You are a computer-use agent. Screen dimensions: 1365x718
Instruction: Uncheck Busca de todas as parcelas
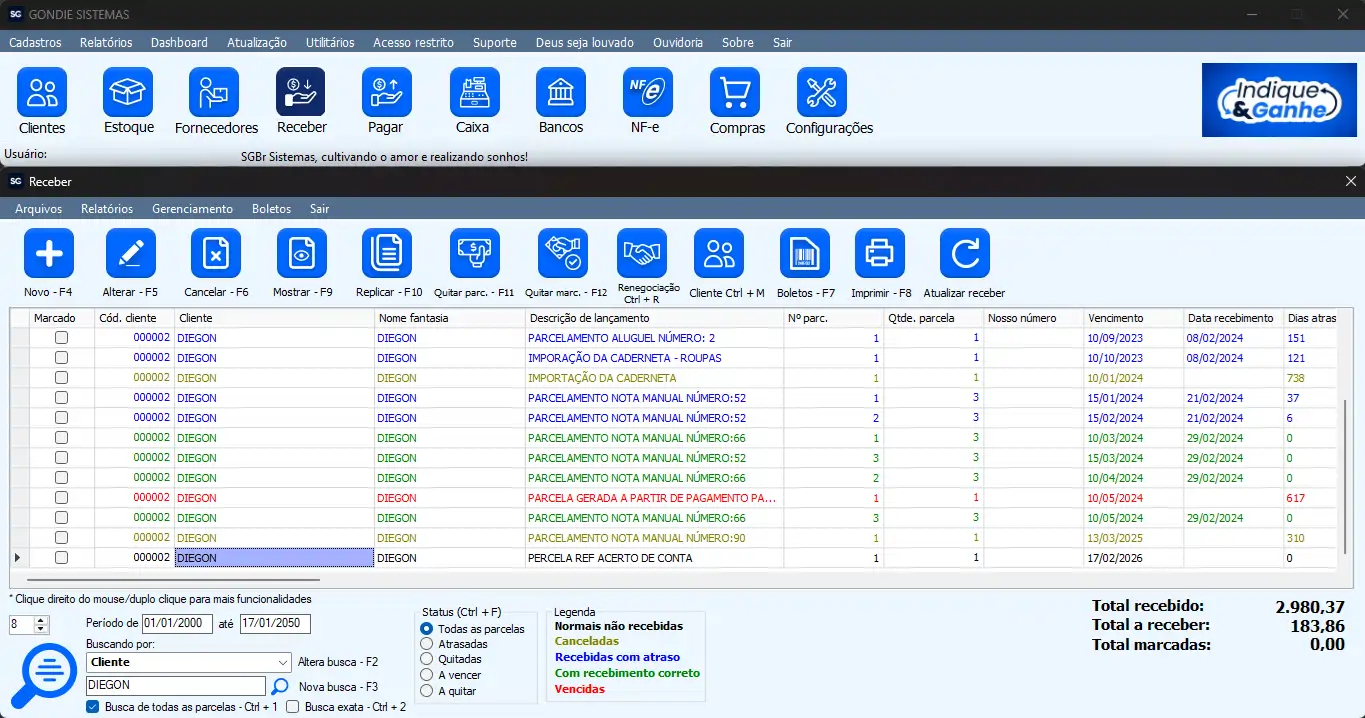93,707
